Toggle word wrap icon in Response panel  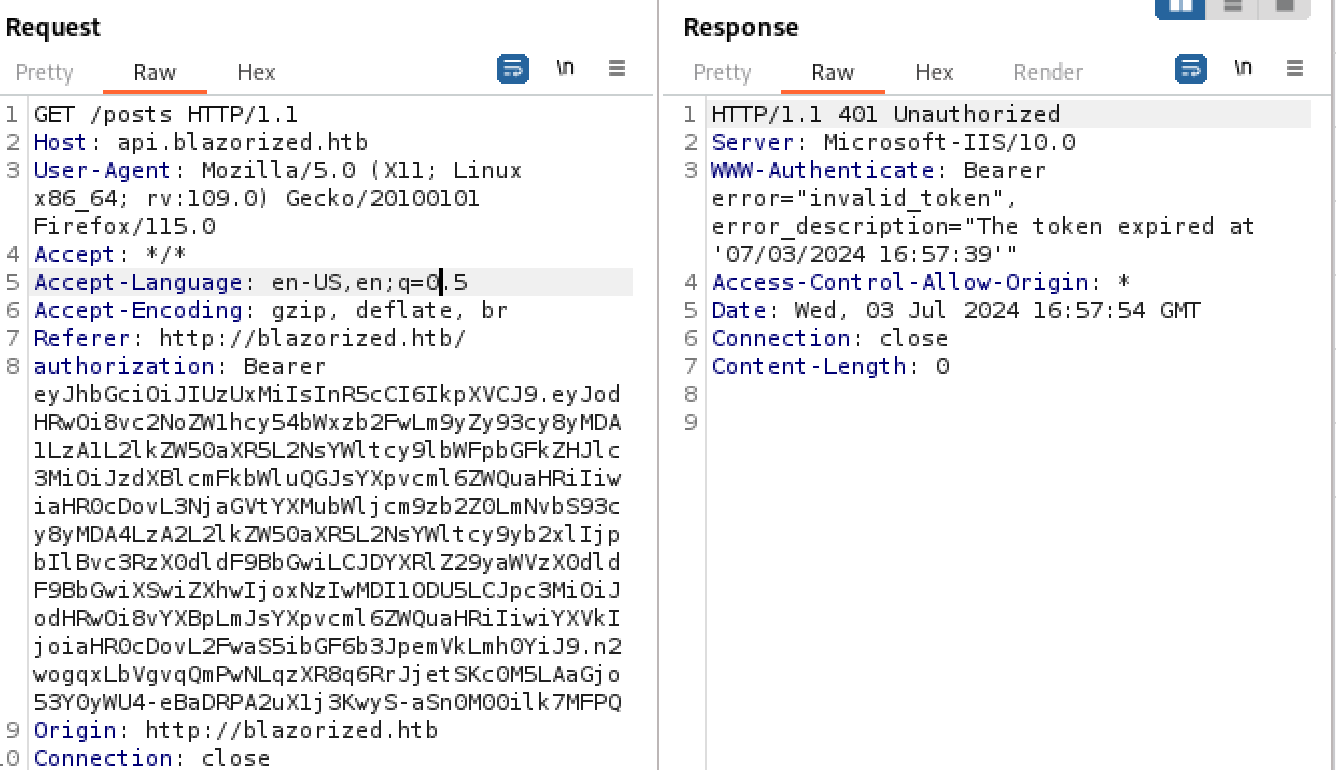point(1189,69)
